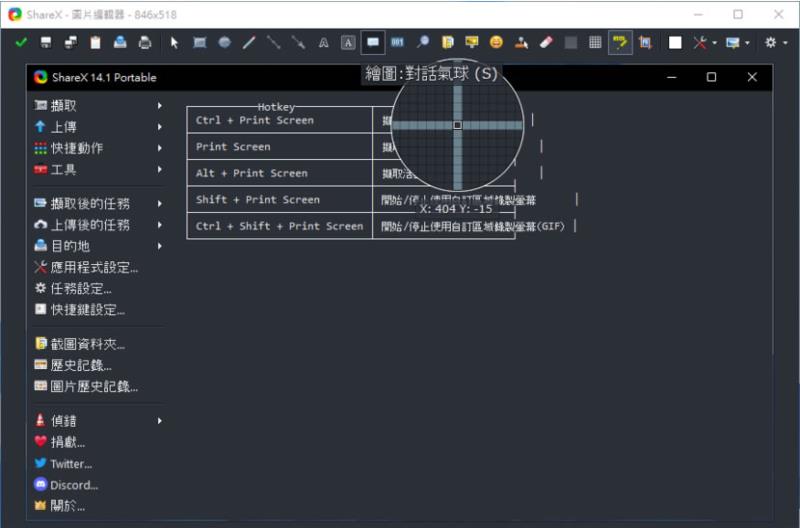Select the arrow pointer Select and move tool
The height and width of the screenshot is (528, 800).
click(x=174, y=42)
